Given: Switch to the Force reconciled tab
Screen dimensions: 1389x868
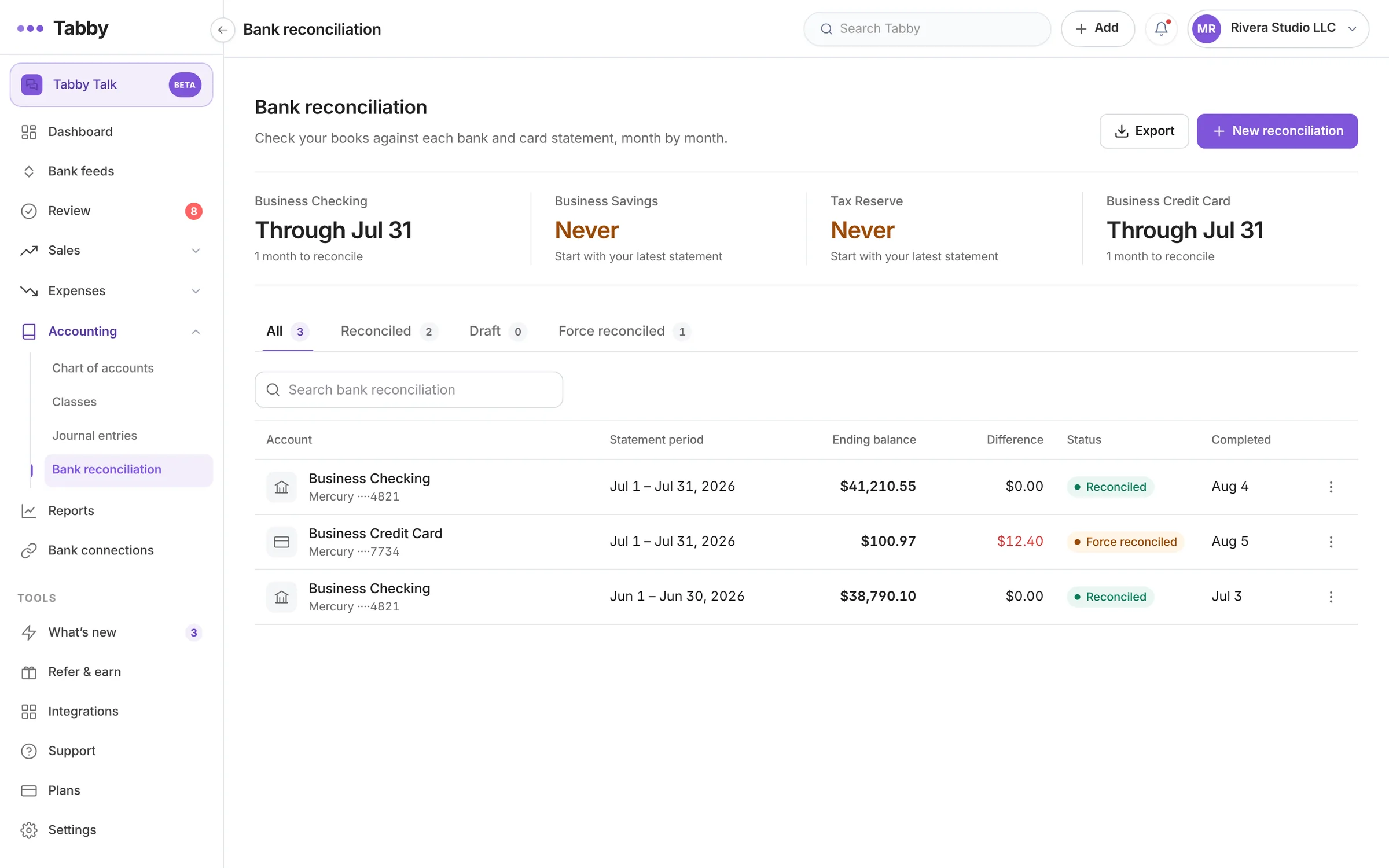Looking at the screenshot, I should 624,332.
